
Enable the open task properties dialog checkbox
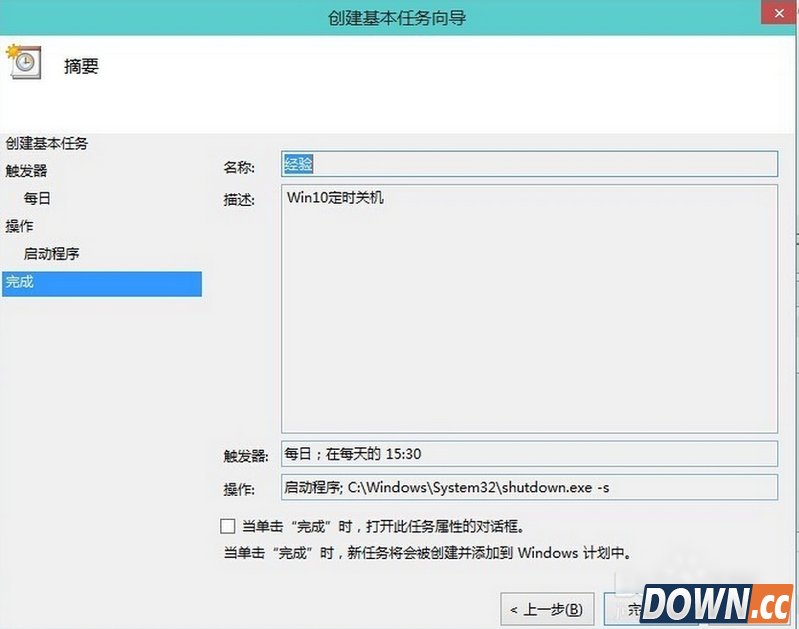coord(227,526)
